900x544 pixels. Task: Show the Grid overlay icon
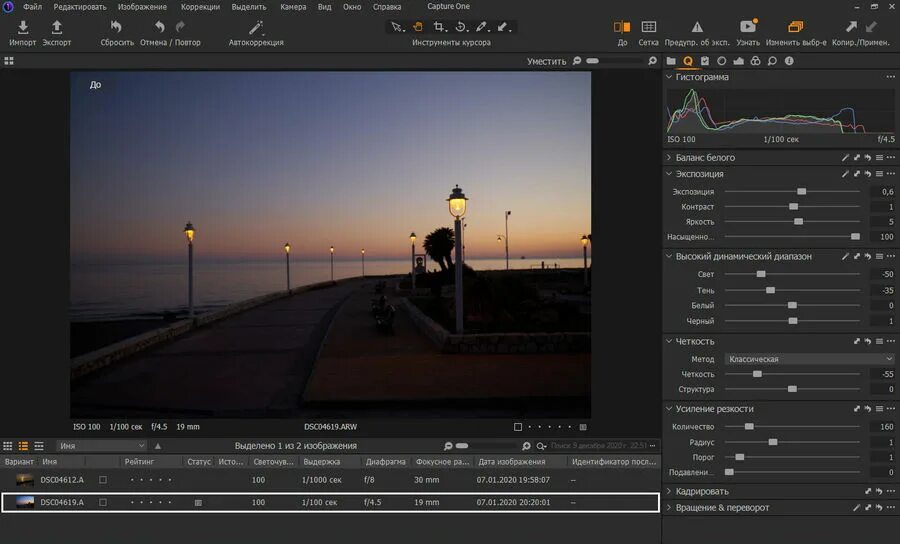[x=649, y=27]
